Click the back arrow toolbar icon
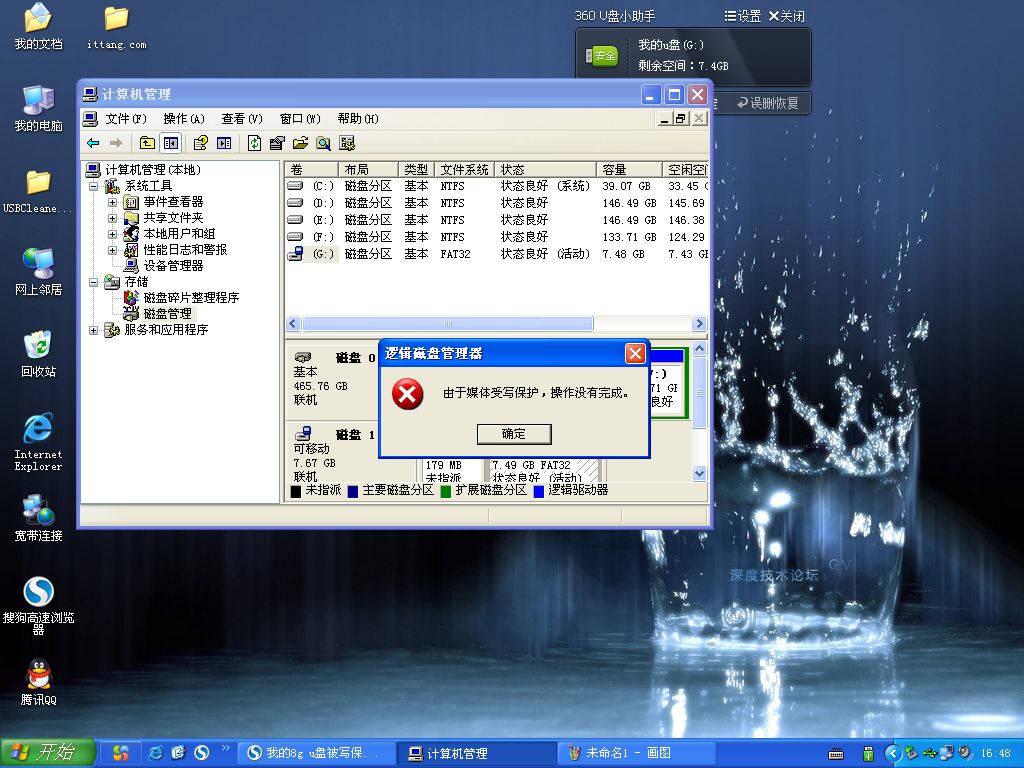This screenshot has width=1024, height=768. [x=93, y=143]
